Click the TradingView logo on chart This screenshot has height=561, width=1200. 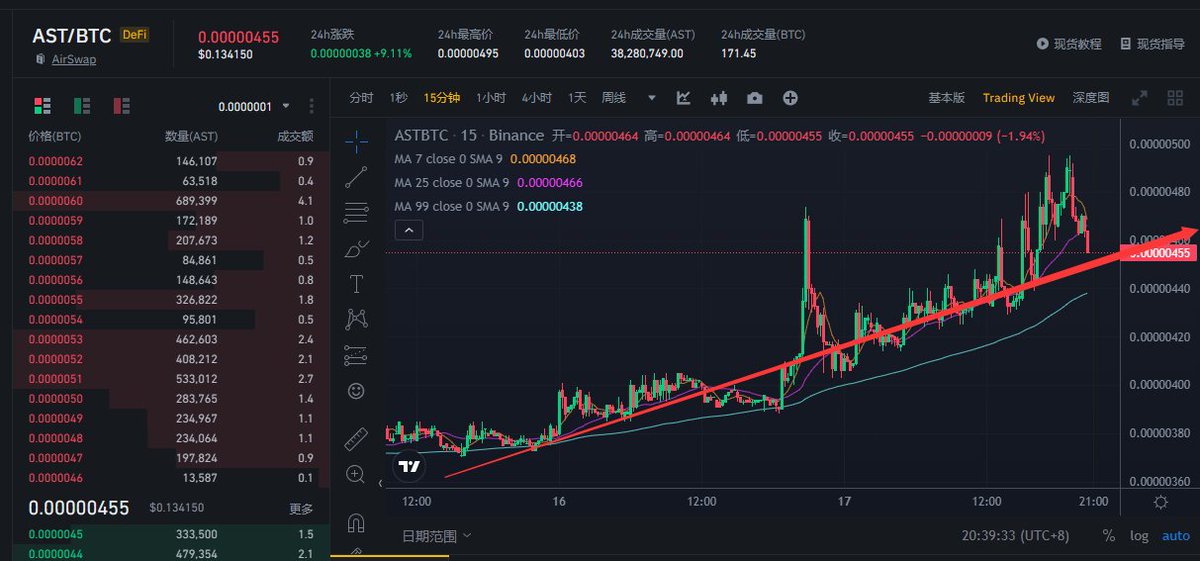[409, 465]
